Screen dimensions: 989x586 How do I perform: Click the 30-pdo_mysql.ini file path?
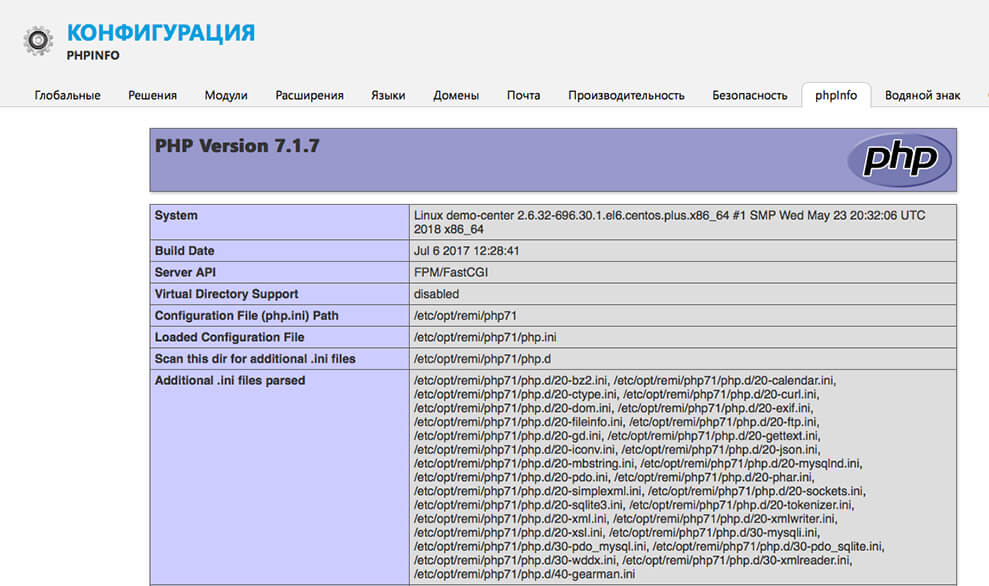[530, 546]
